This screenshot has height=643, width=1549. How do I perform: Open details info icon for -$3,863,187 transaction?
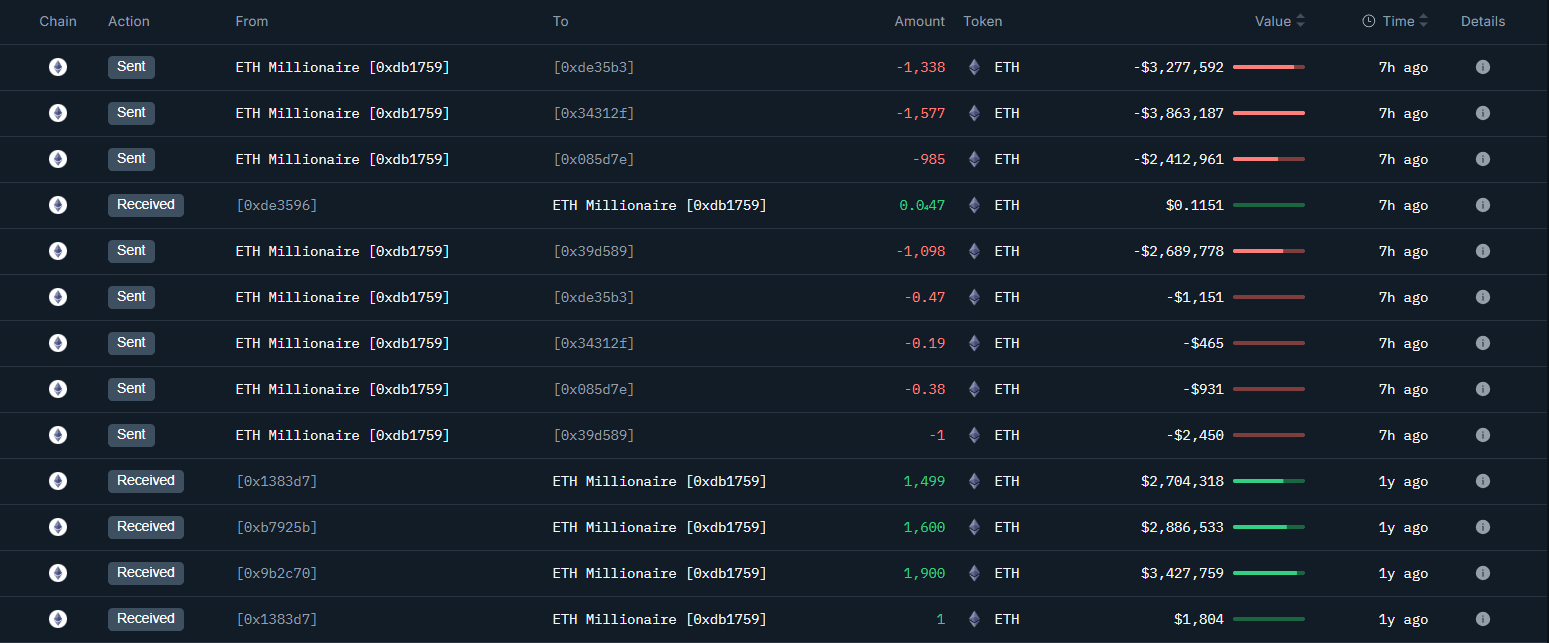(1482, 113)
